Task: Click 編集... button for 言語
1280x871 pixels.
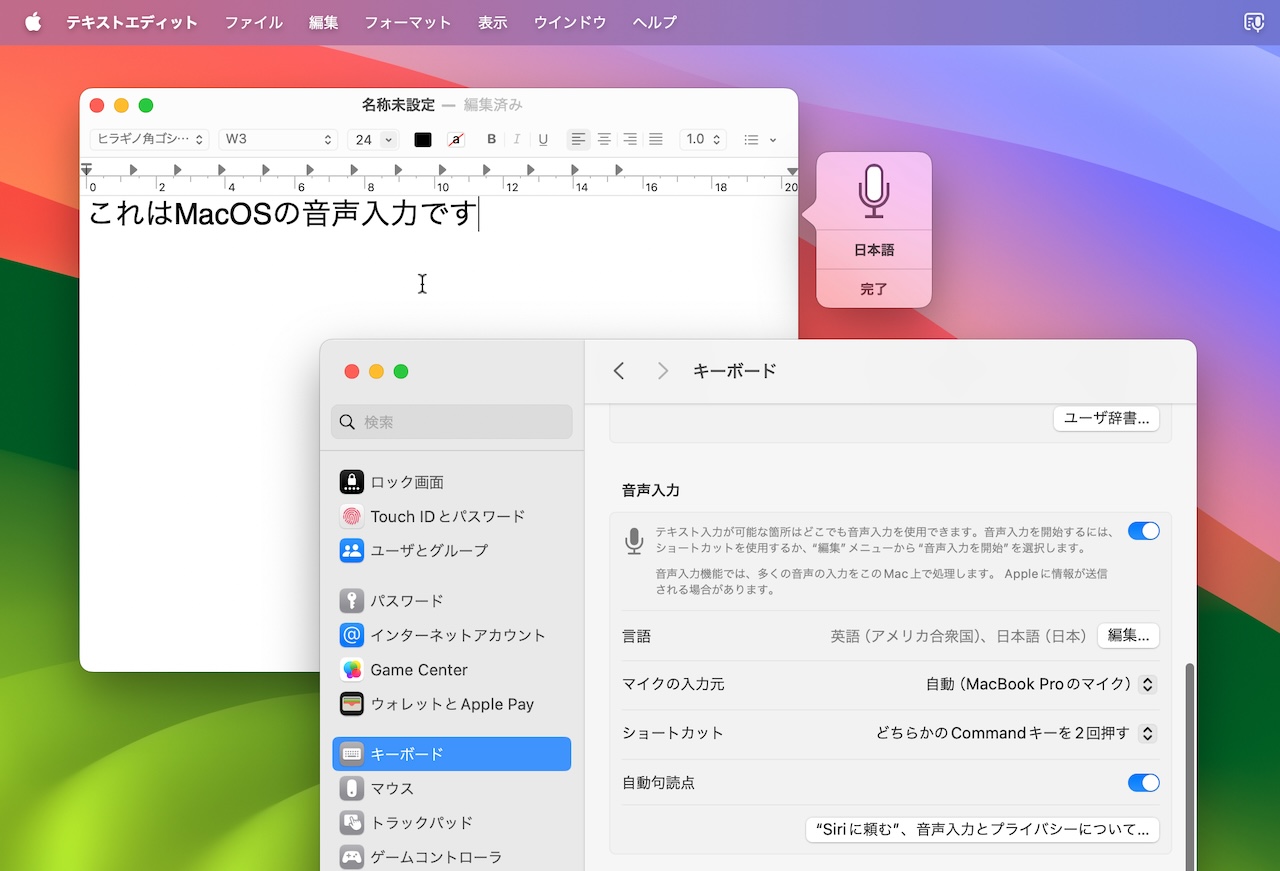Action: (1128, 636)
